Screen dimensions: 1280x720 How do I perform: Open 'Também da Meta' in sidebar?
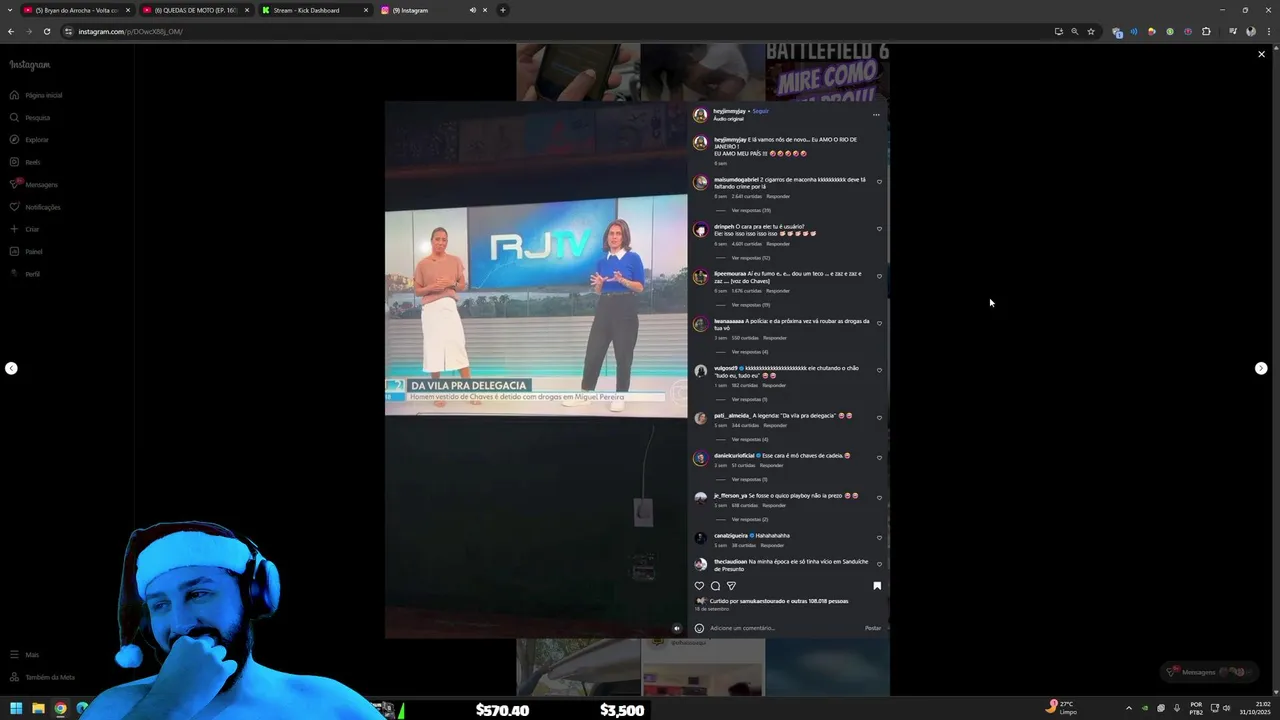click(42, 677)
